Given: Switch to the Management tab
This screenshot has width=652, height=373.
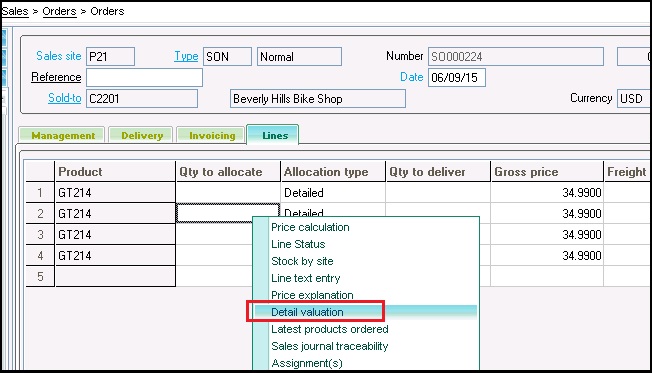Looking at the screenshot, I should [x=62, y=136].
